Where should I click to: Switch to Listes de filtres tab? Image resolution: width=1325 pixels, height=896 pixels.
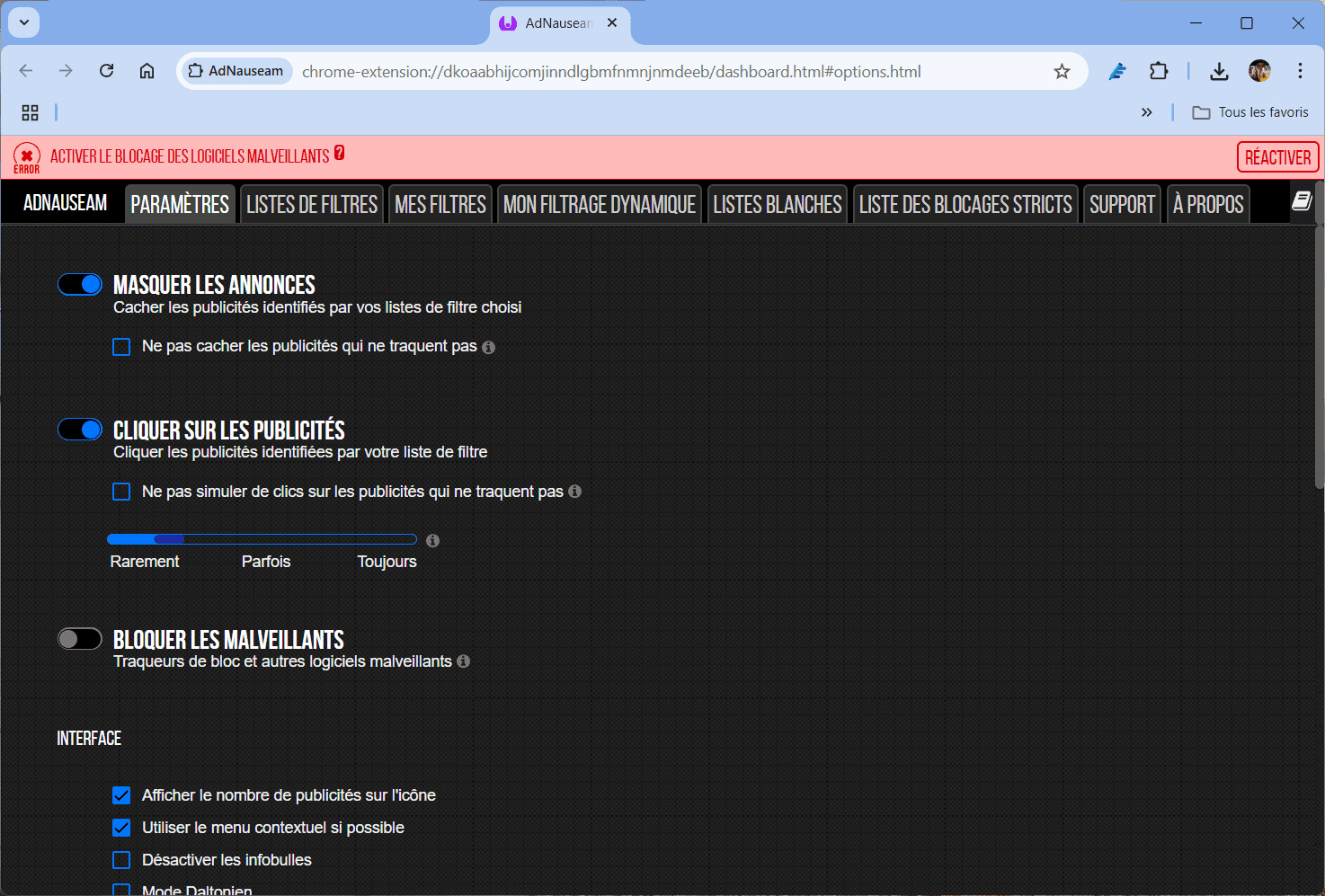312,204
